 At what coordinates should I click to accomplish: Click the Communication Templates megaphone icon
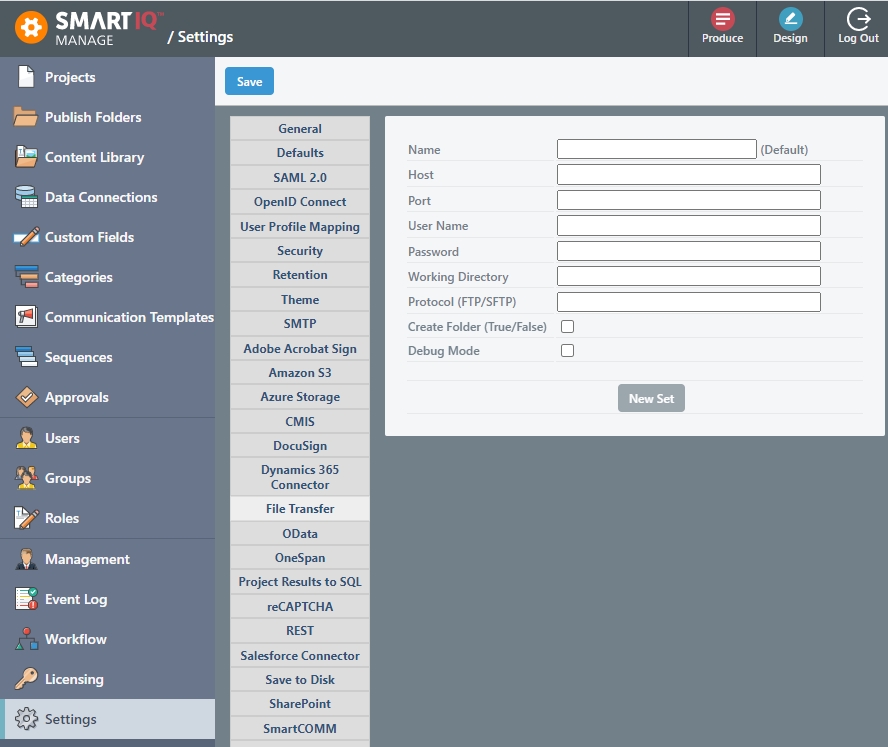tap(26, 317)
